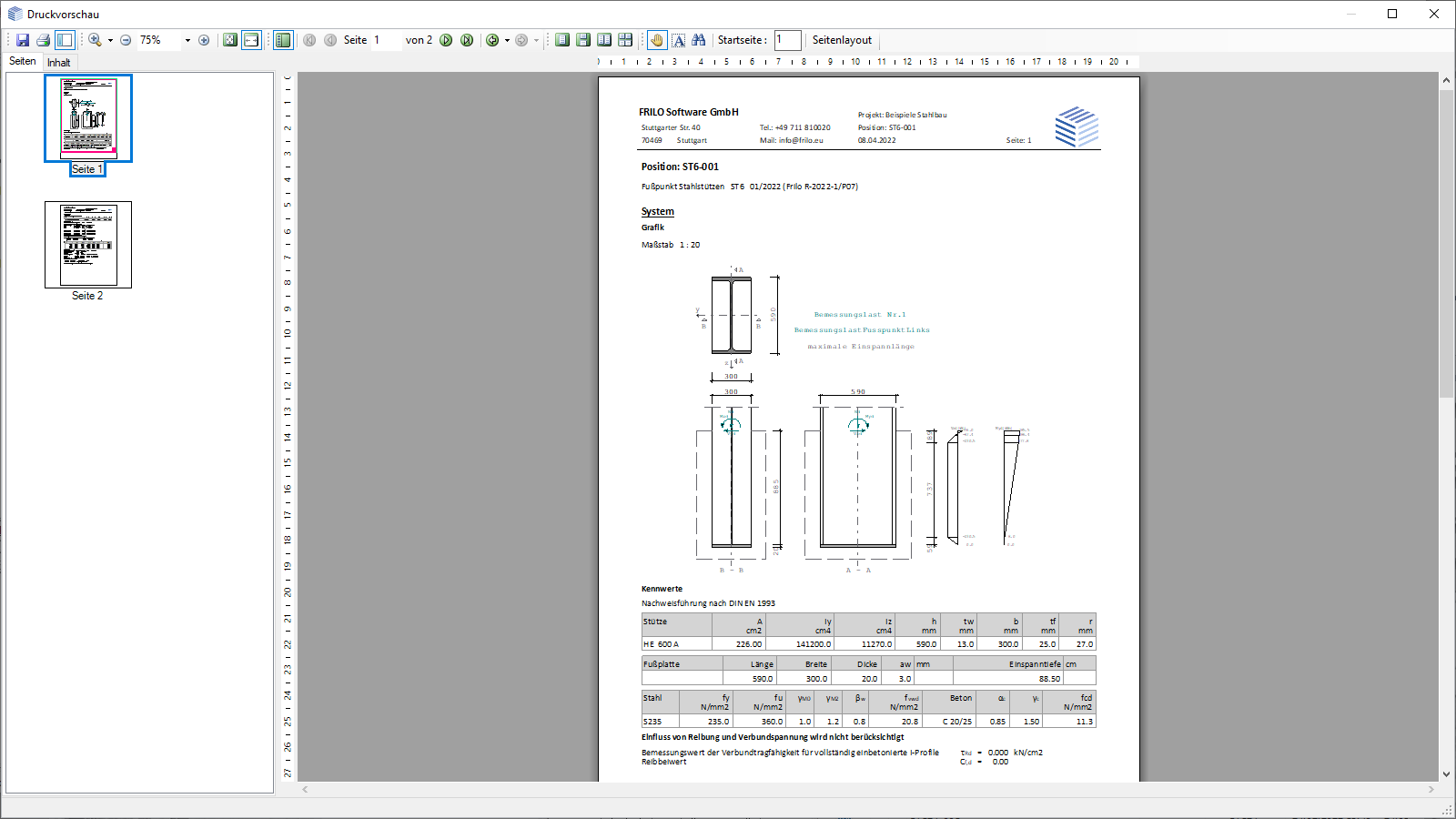The image size is (1456, 819).
Task: Jump to last page green icon
Action: tap(467, 40)
